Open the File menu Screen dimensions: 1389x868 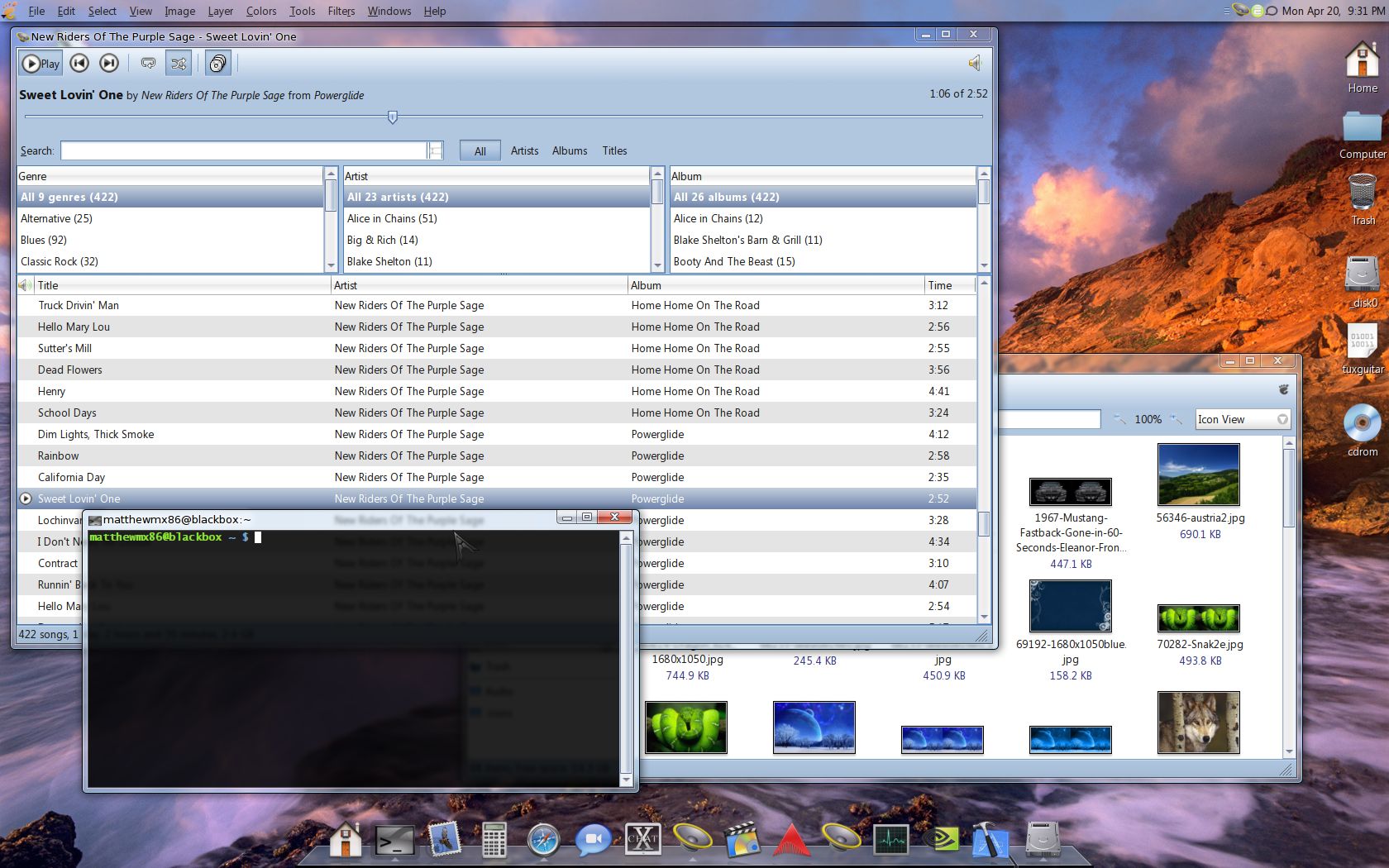pos(36,11)
